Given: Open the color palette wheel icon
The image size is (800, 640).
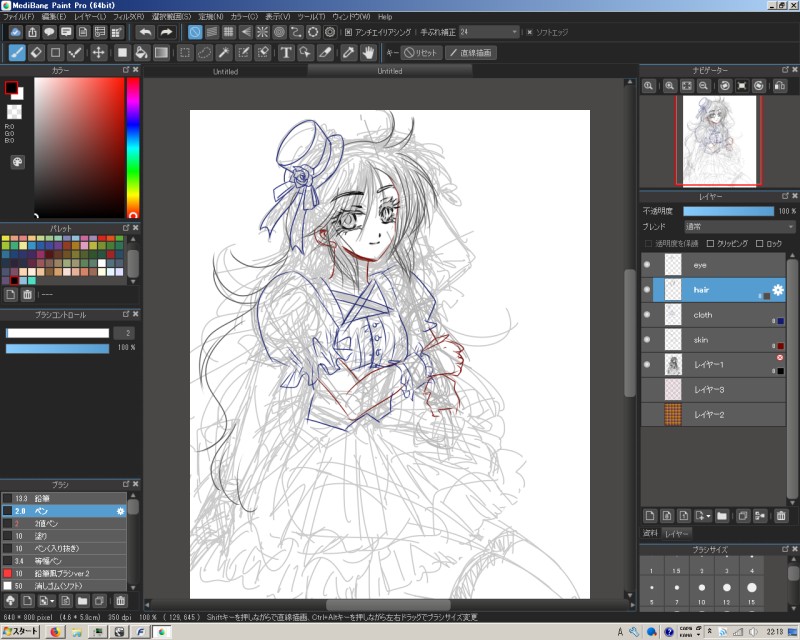Looking at the screenshot, I should pos(17,162).
